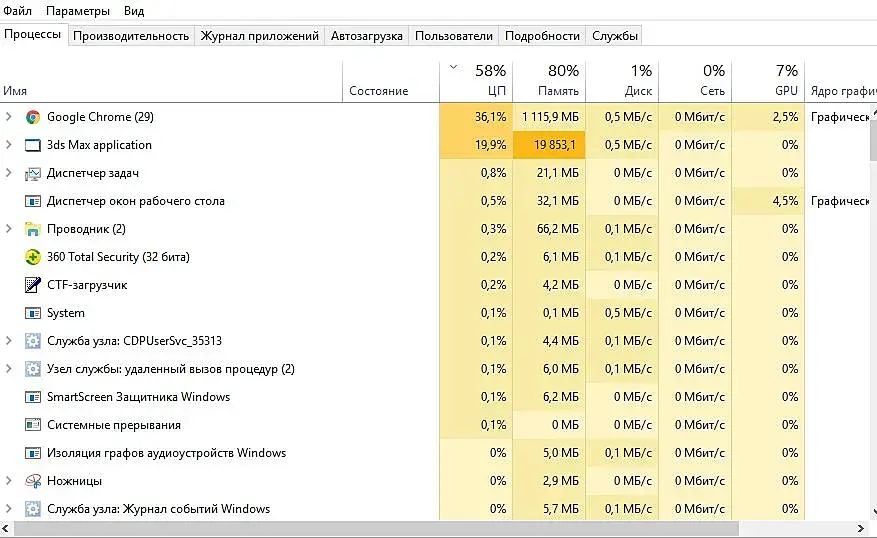Click the SmartScreen Защитника Windows icon

pos(33,397)
